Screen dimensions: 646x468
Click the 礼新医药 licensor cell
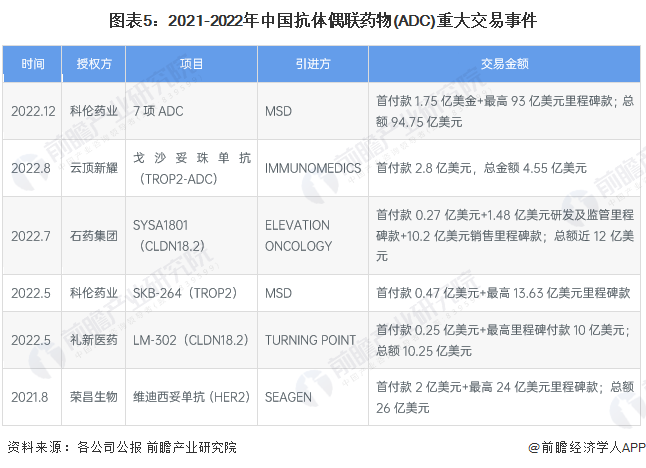click(94, 340)
